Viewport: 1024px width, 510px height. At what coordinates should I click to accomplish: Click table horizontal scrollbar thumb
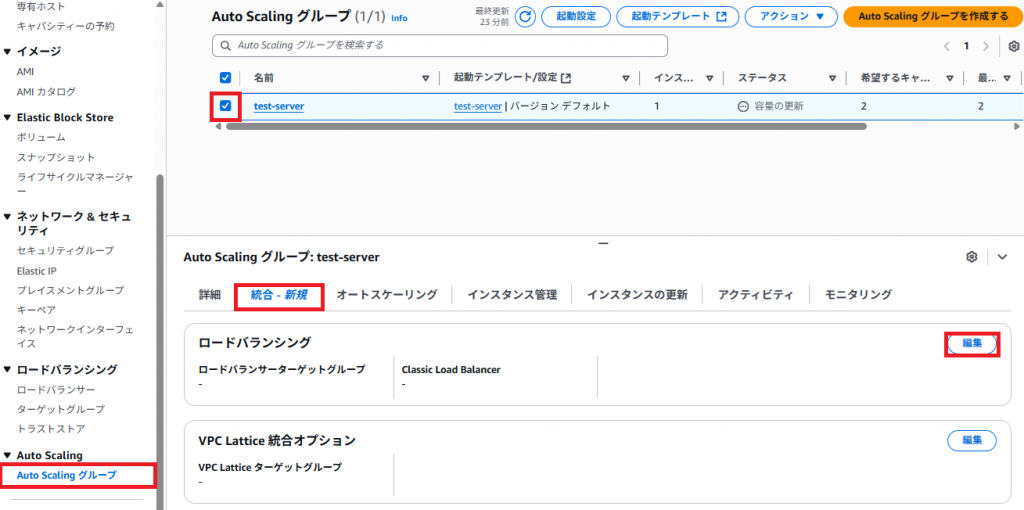(546, 127)
